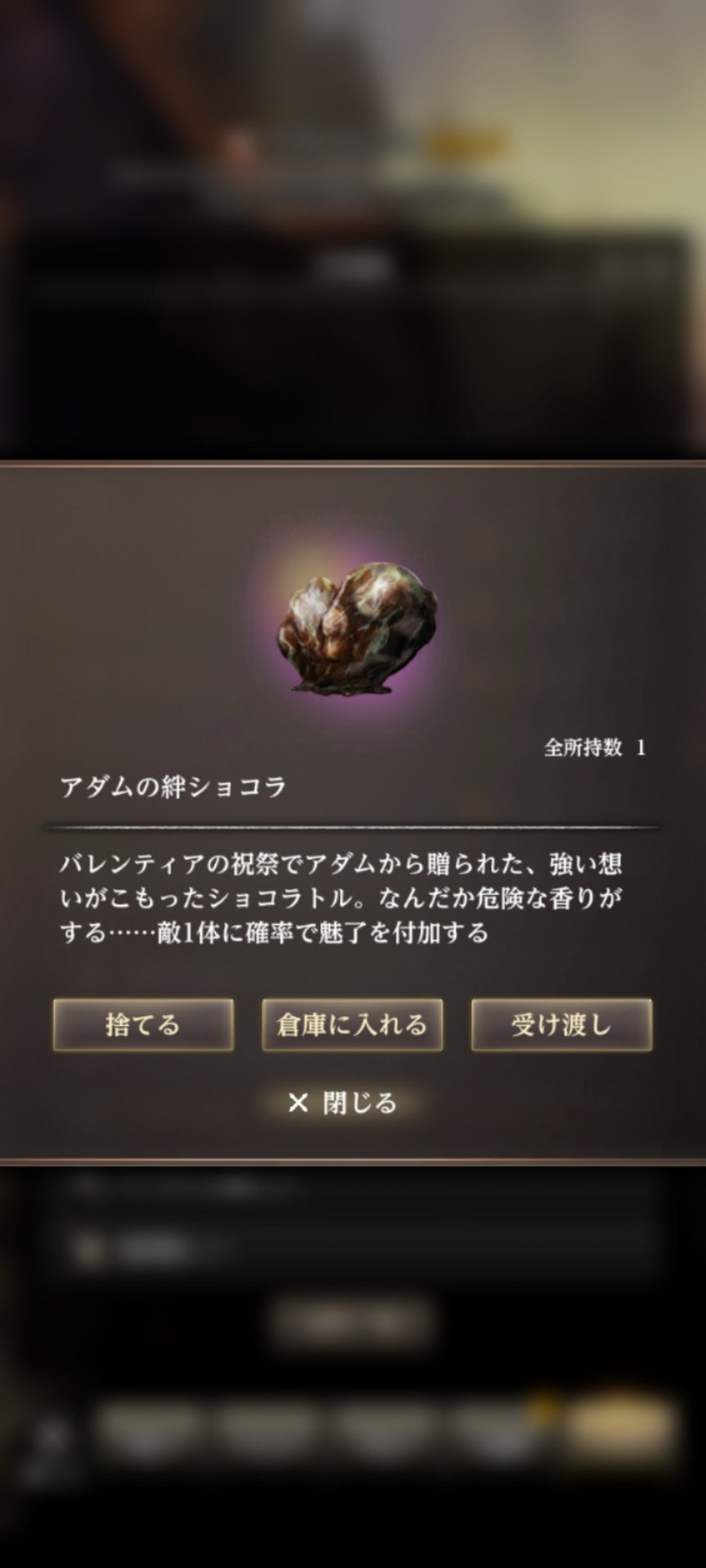The image size is (706, 1568).
Task: Choose the 受け渡し hand-over button
Action: click(562, 1025)
